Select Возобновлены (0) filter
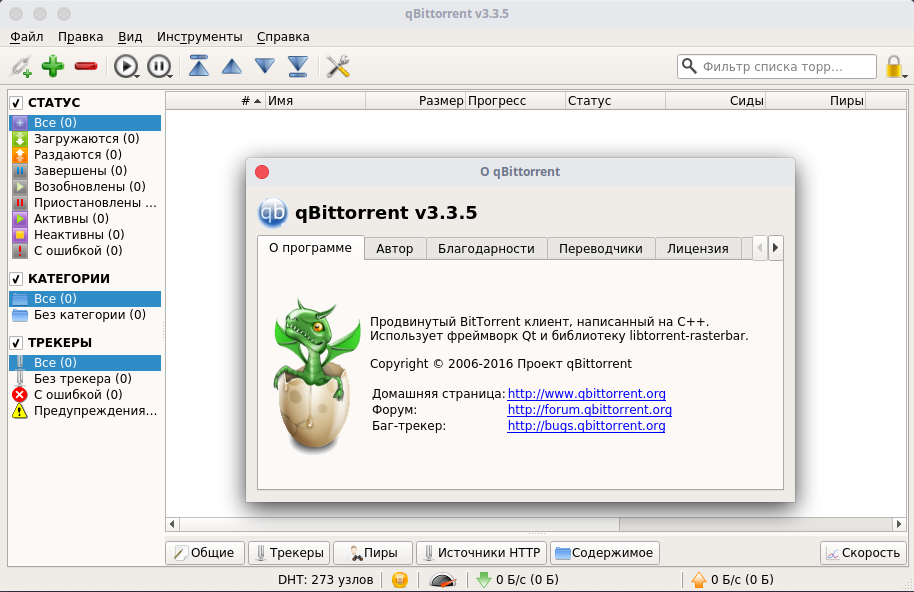Viewport: 914px width, 592px height. click(85, 186)
